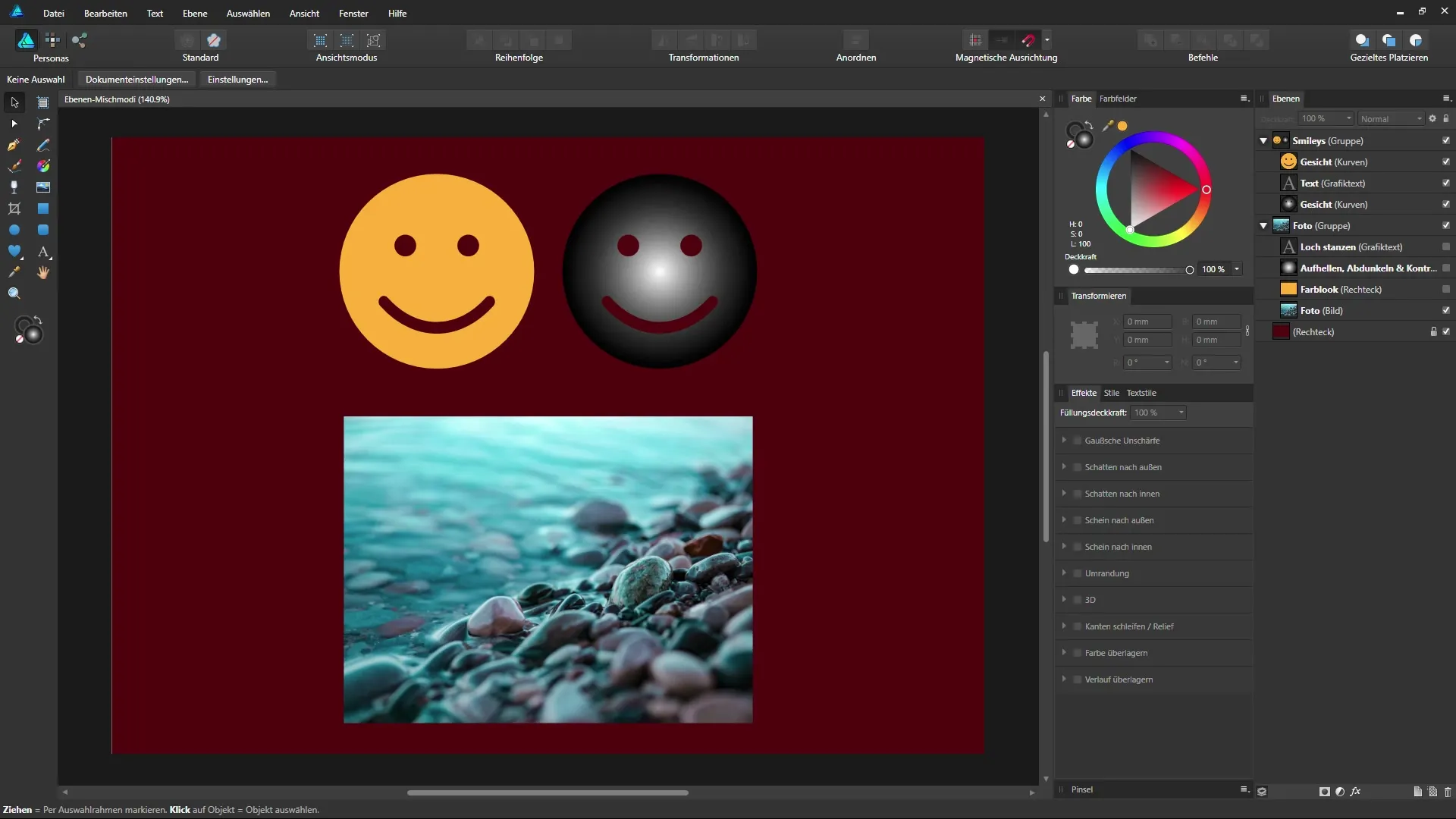Select the Pen tool
The width and height of the screenshot is (1456, 819).
click(x=14, y=145)
